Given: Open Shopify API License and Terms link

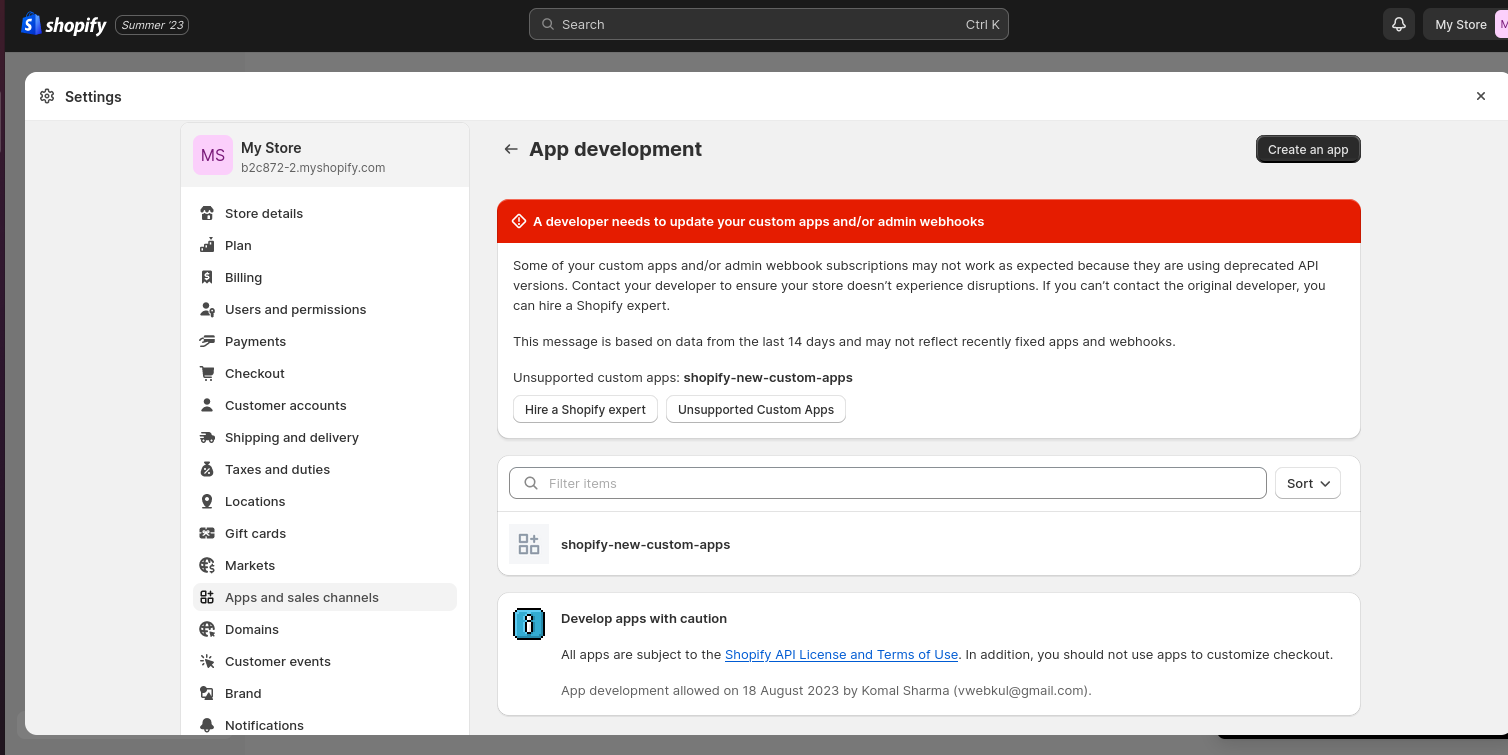Looking at the screenshot, I should (841, 654).
